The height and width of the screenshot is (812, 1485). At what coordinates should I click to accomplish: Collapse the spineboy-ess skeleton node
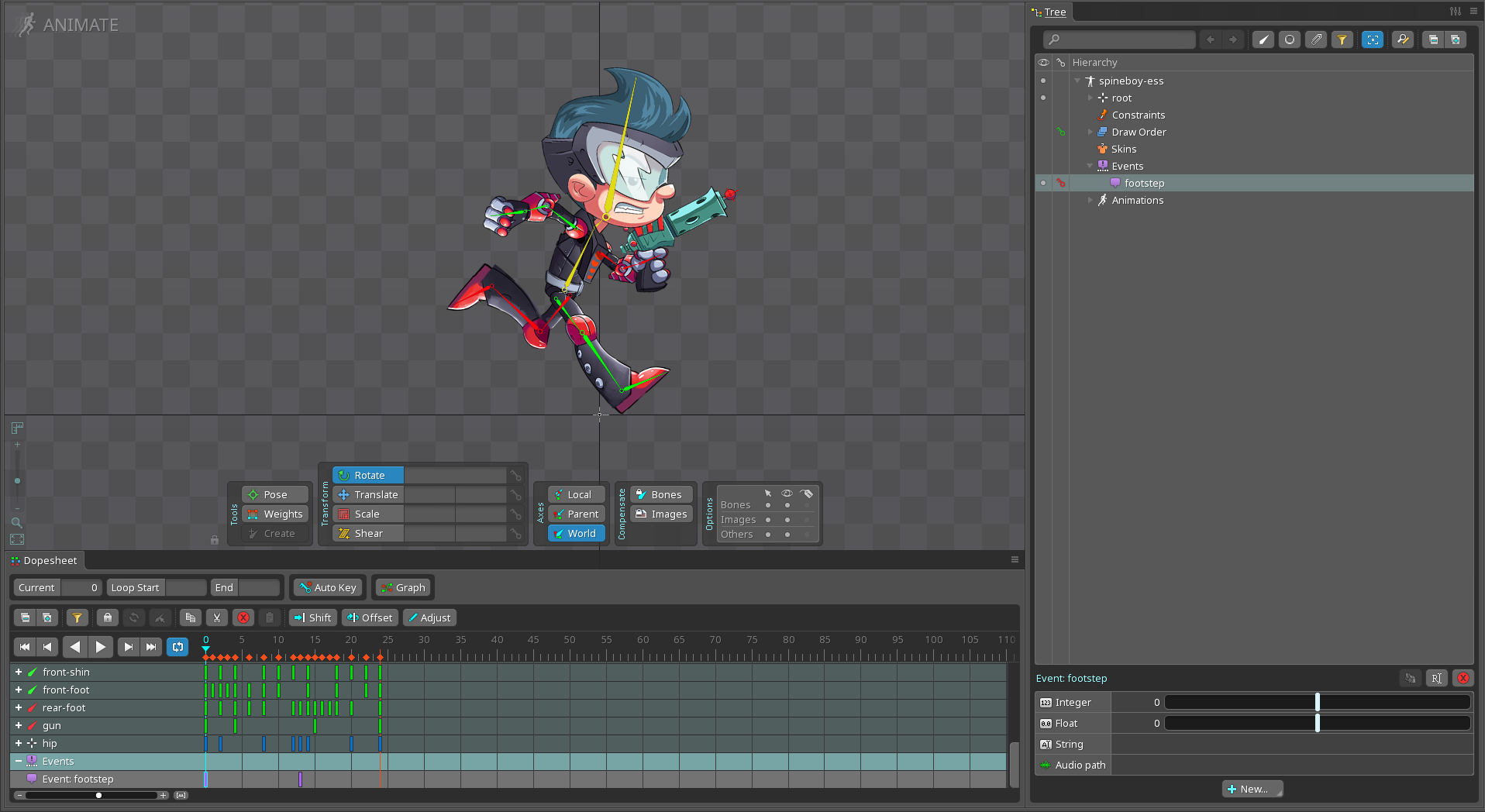click(1077, 81)
